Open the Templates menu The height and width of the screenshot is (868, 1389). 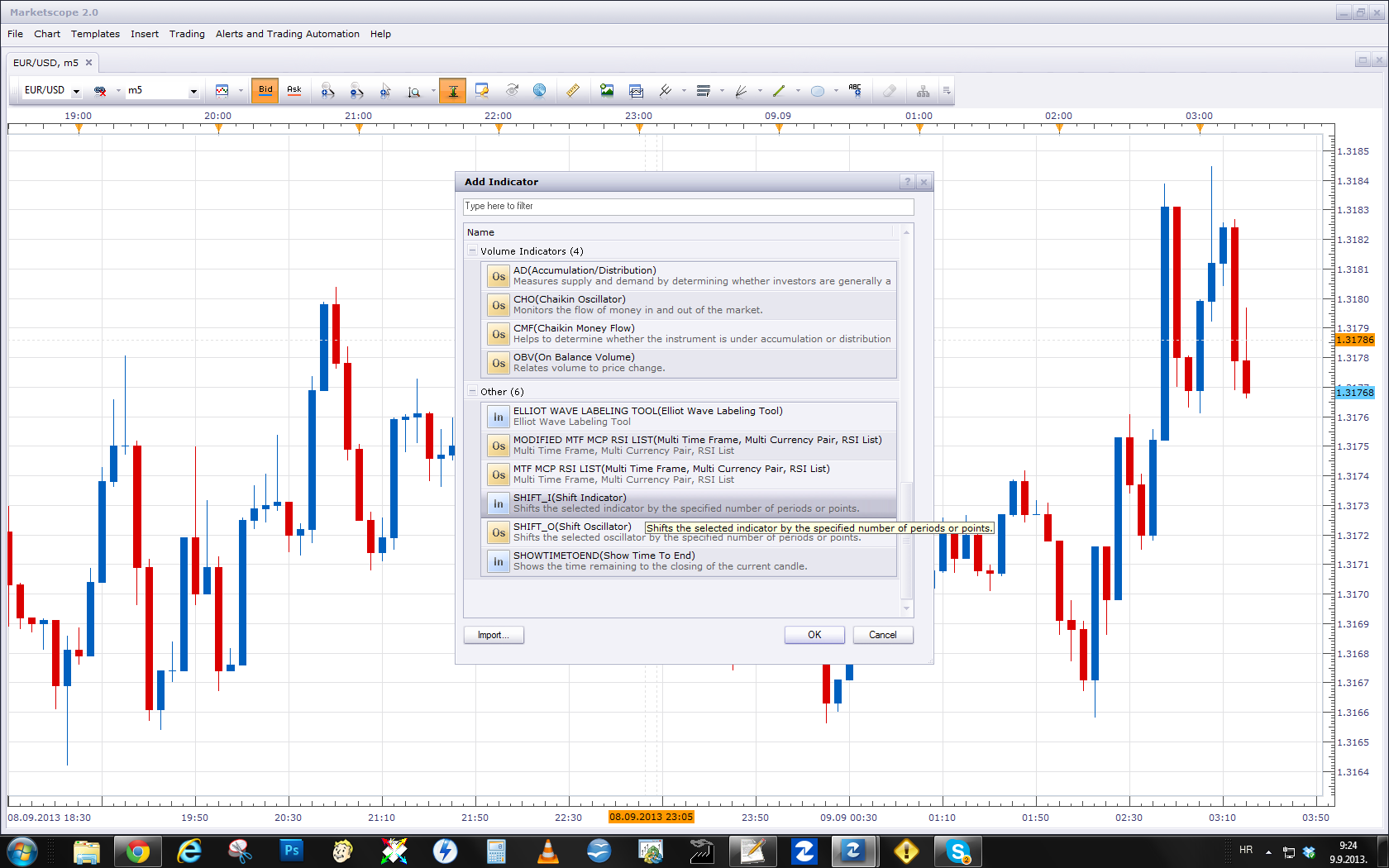tap(95, 34)
